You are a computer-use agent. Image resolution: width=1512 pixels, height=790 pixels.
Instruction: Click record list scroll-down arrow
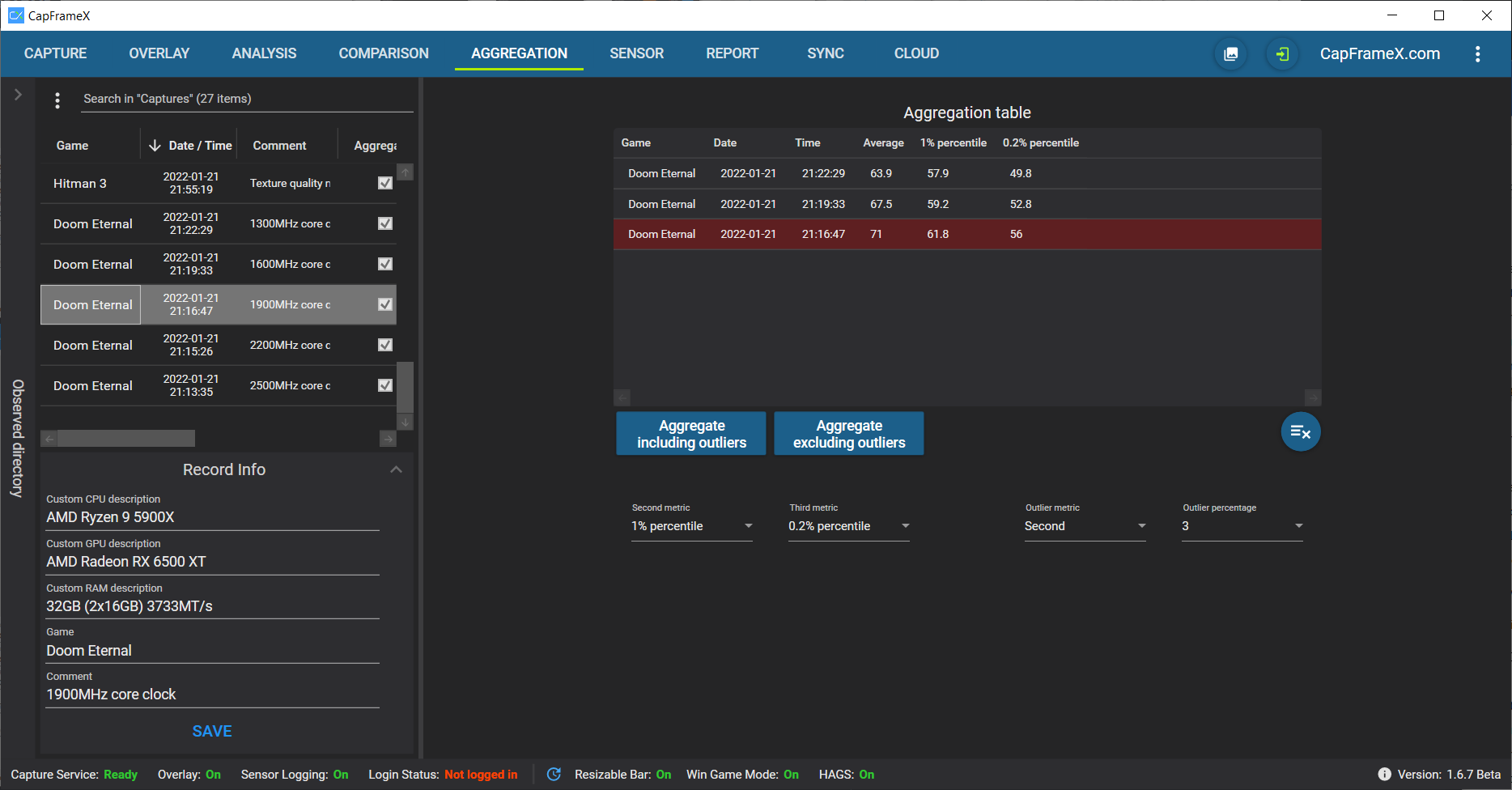point(406,423)
